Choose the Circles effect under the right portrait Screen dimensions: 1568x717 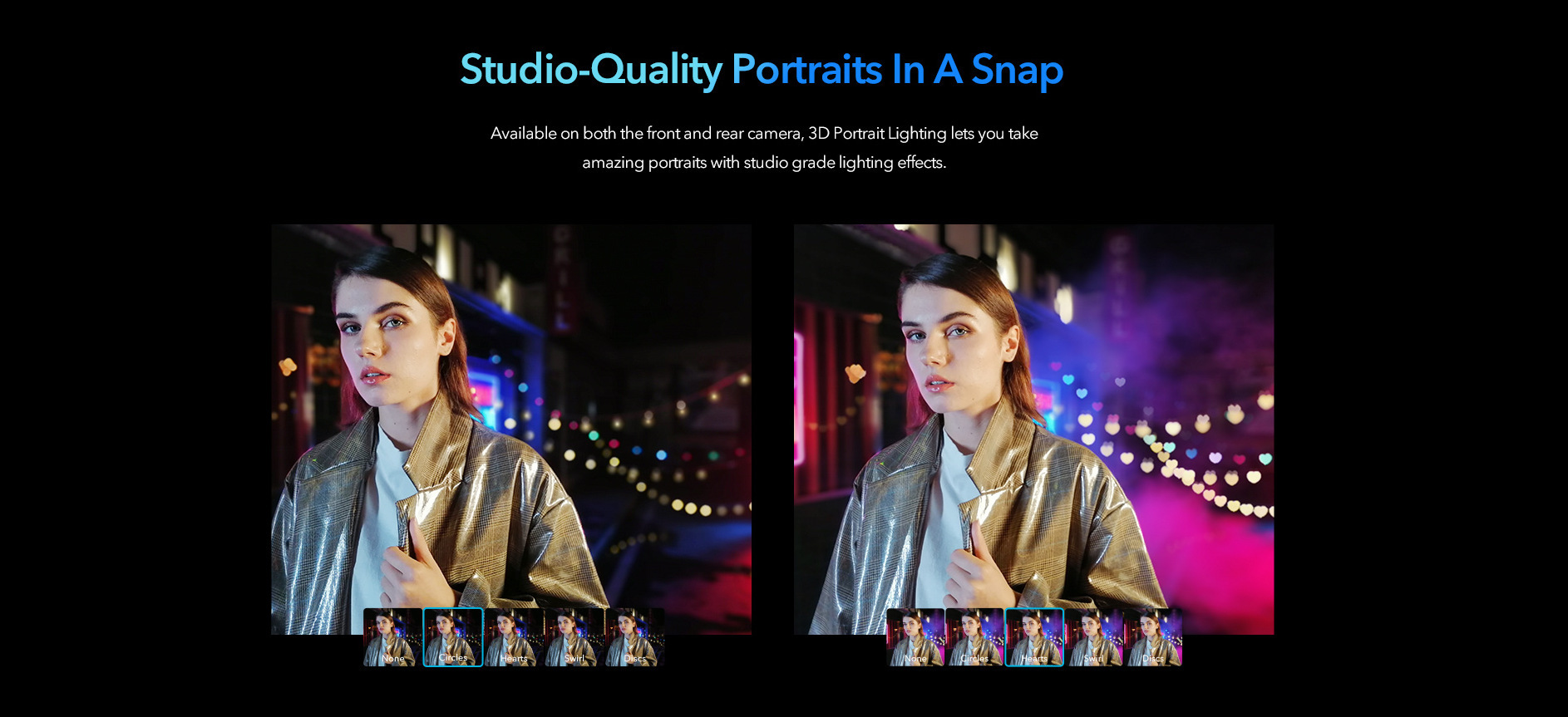coord(974,637)
